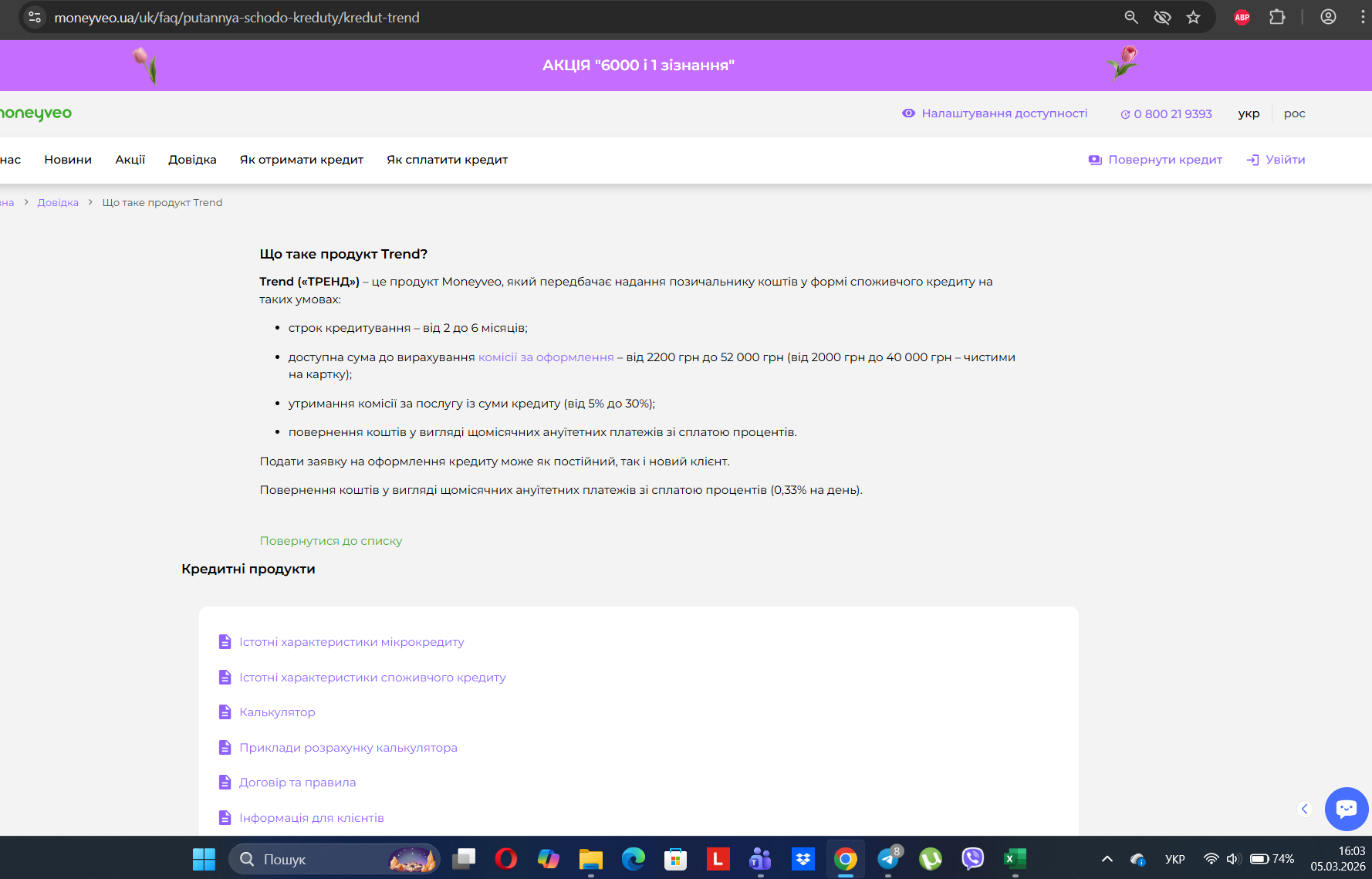1372x879 pixels.
Task: Open Telegram from the taskbar
Action: coord(888,859)
